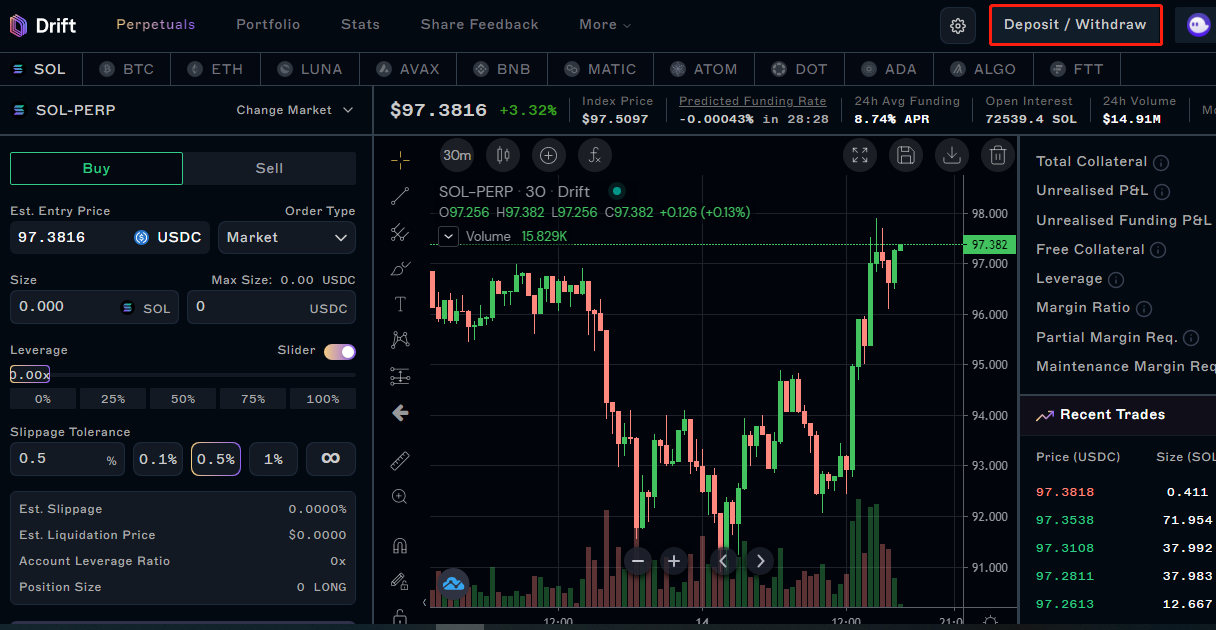1216x630 pixels.
Task: Switch to the Sell side
Action: pos(270,168)
